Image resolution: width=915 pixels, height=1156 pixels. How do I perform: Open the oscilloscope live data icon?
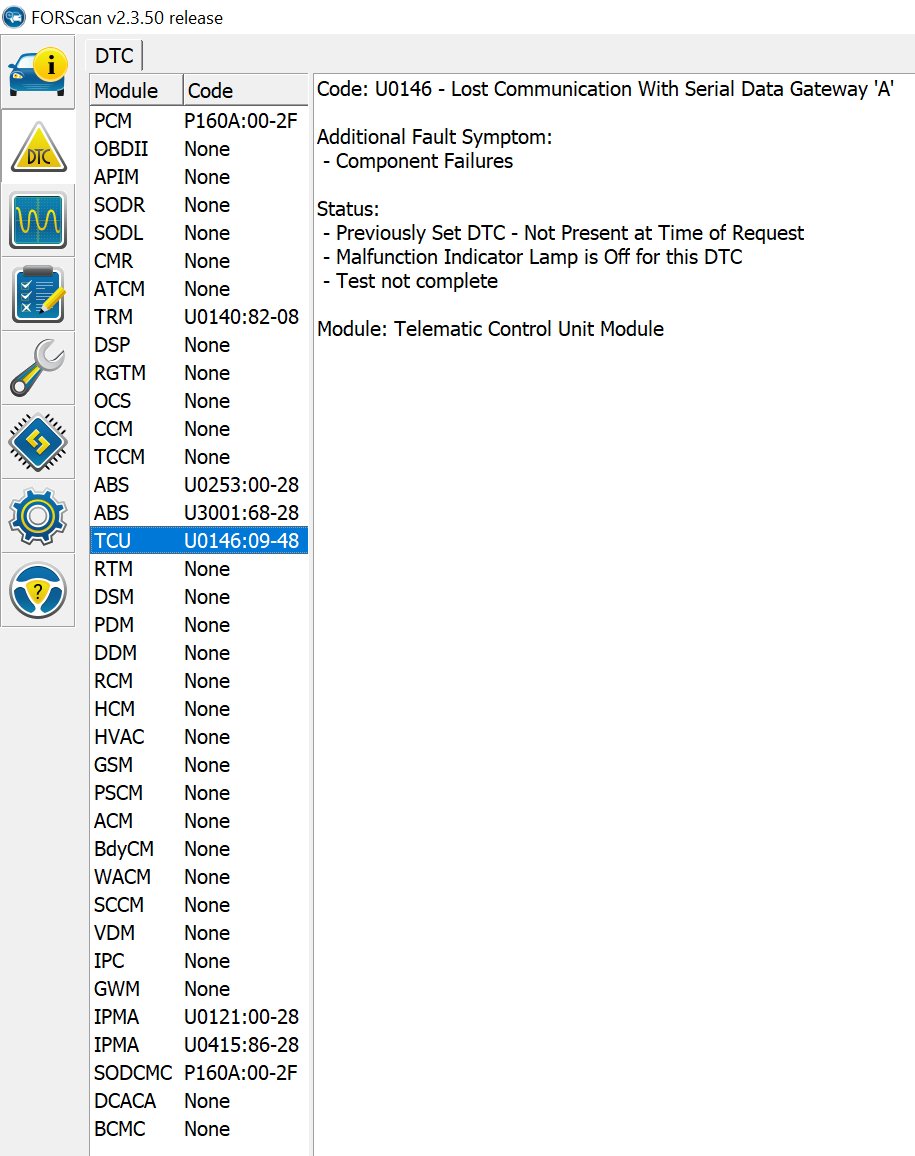[x=38, y=221]
